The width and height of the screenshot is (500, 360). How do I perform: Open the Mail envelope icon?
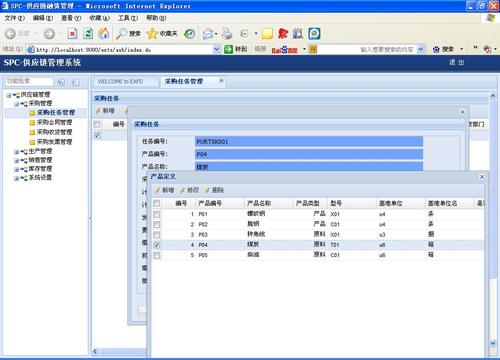point(208,33)
